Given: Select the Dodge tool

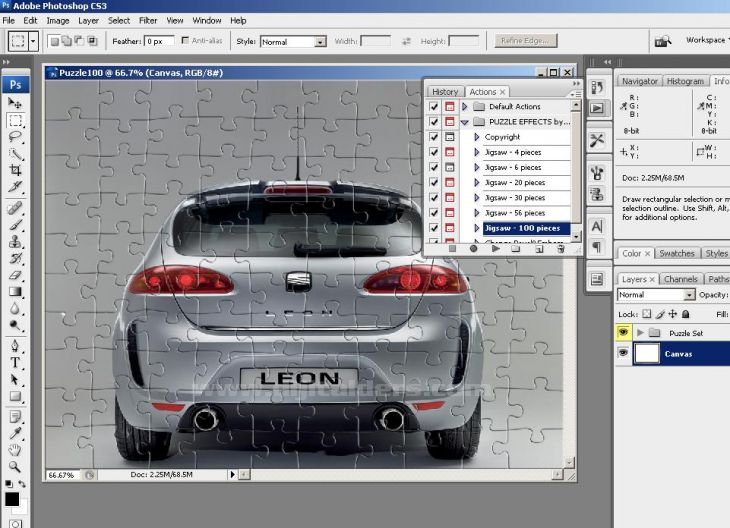Looking at the screenshot, I should [x=15, y=325].
